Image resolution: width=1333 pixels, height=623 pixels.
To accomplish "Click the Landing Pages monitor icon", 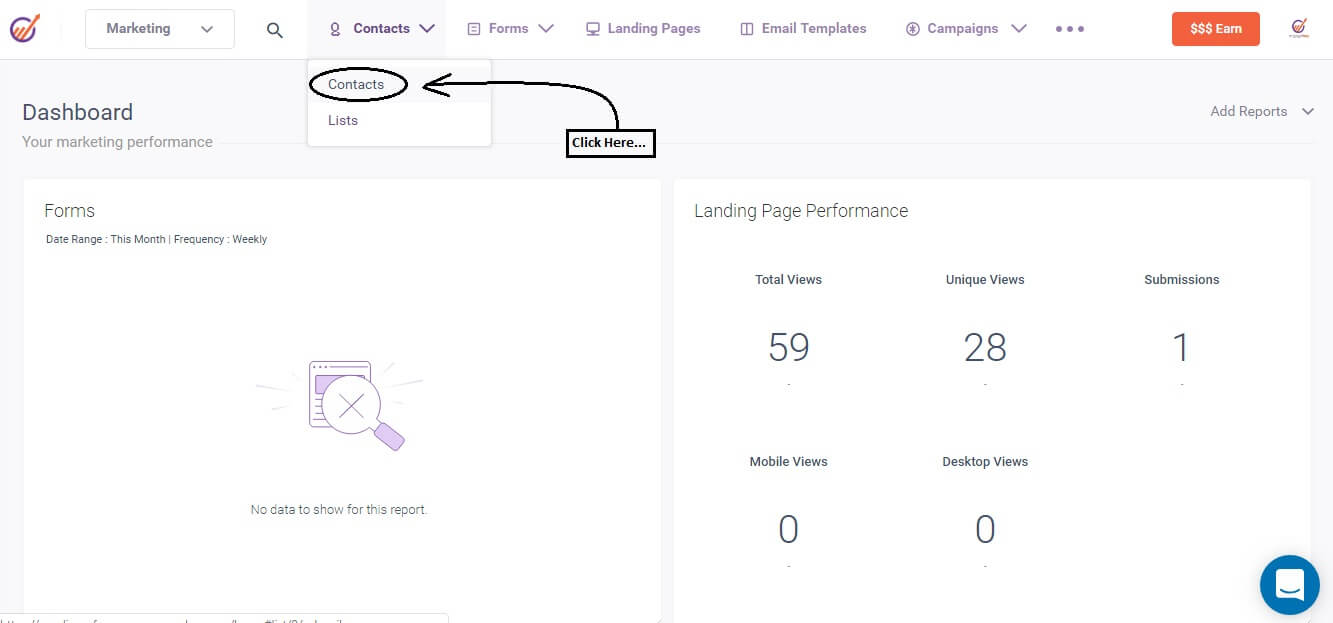I will click(x=593, y=28).
